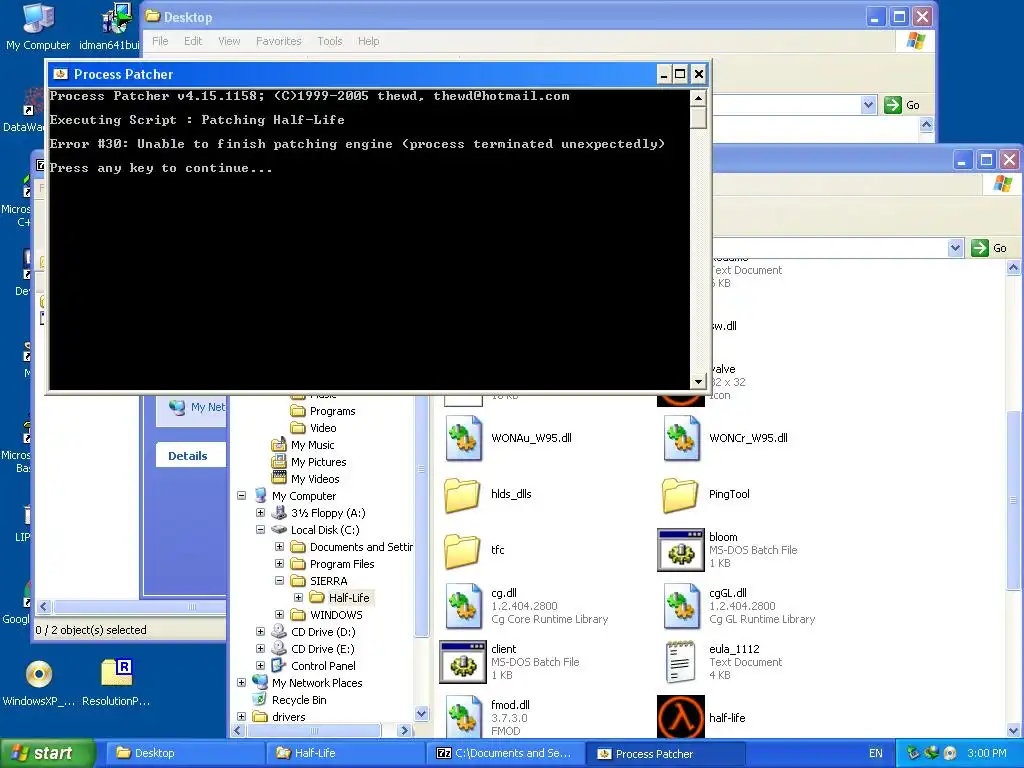Click Process Patcher console scroll-up arrow
Image resolution: width=1024 pixels, height=768 pixels.
tap(698, 98)
